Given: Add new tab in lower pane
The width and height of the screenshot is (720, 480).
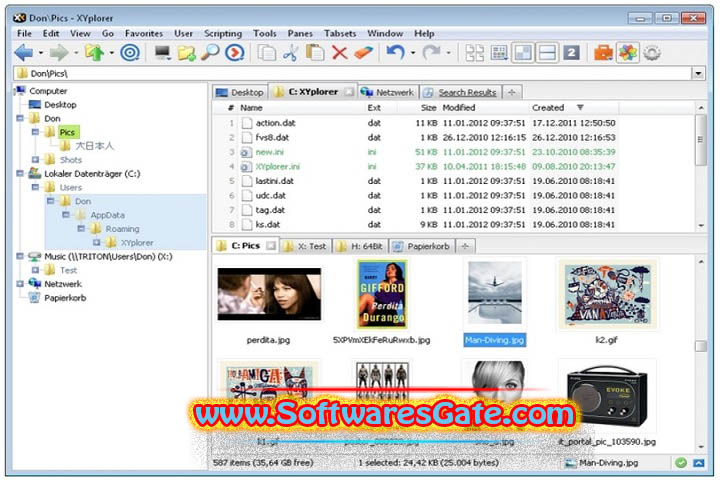Looking at the screenshot, I should (x=465, y=246).
